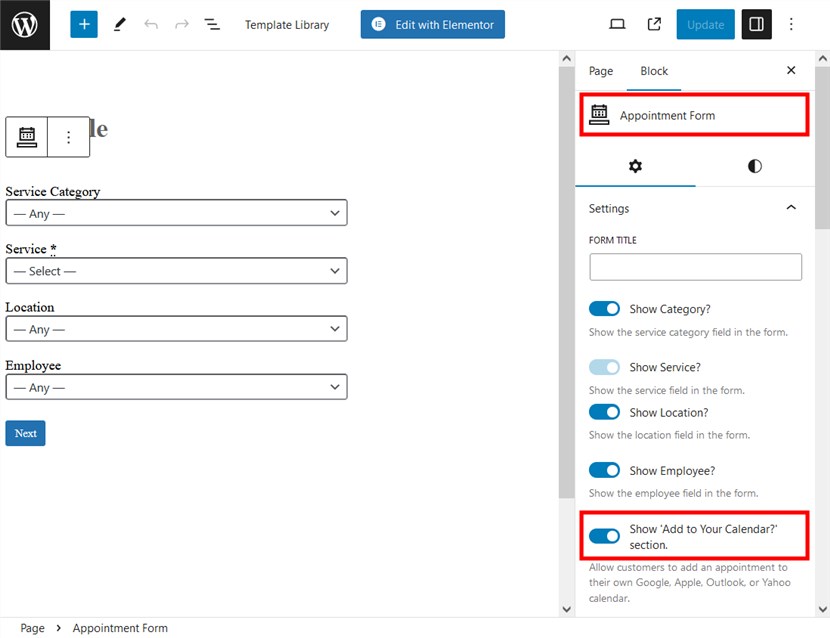
Task: Click the editor scrollbar down arrow
Action: [x=566, y=609]
